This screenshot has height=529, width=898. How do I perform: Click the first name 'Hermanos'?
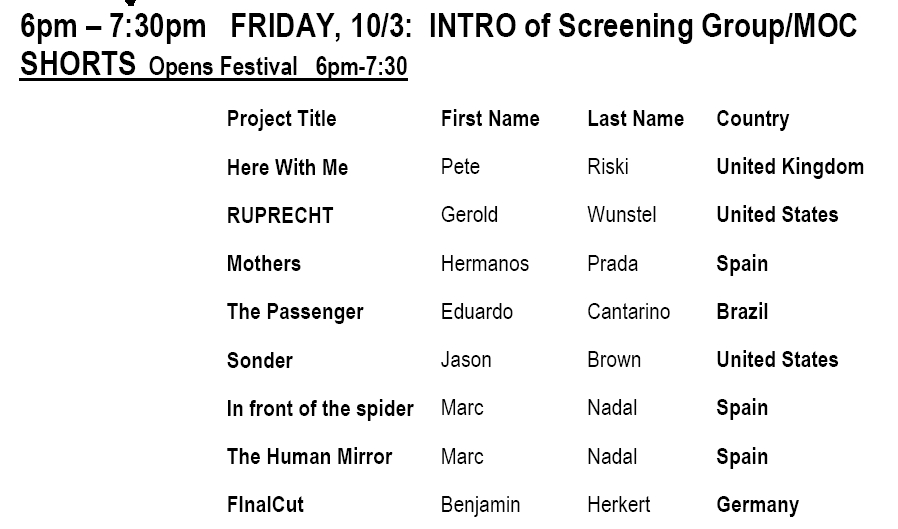pyautogui.click(x=485, y=263)
